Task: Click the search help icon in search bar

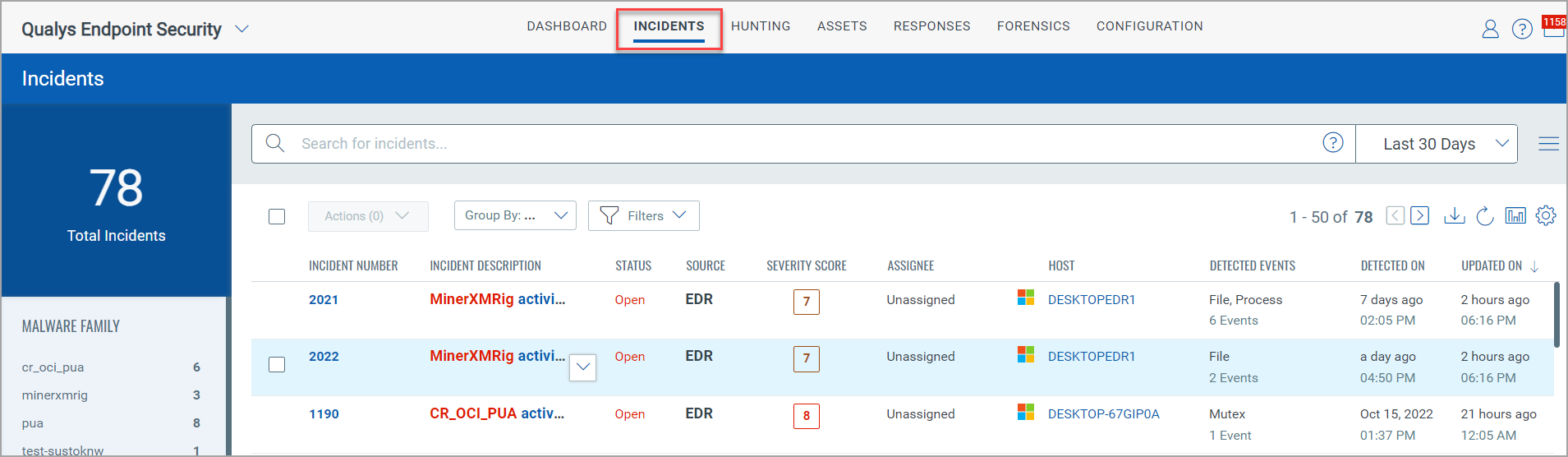Action: [1333, 143]
